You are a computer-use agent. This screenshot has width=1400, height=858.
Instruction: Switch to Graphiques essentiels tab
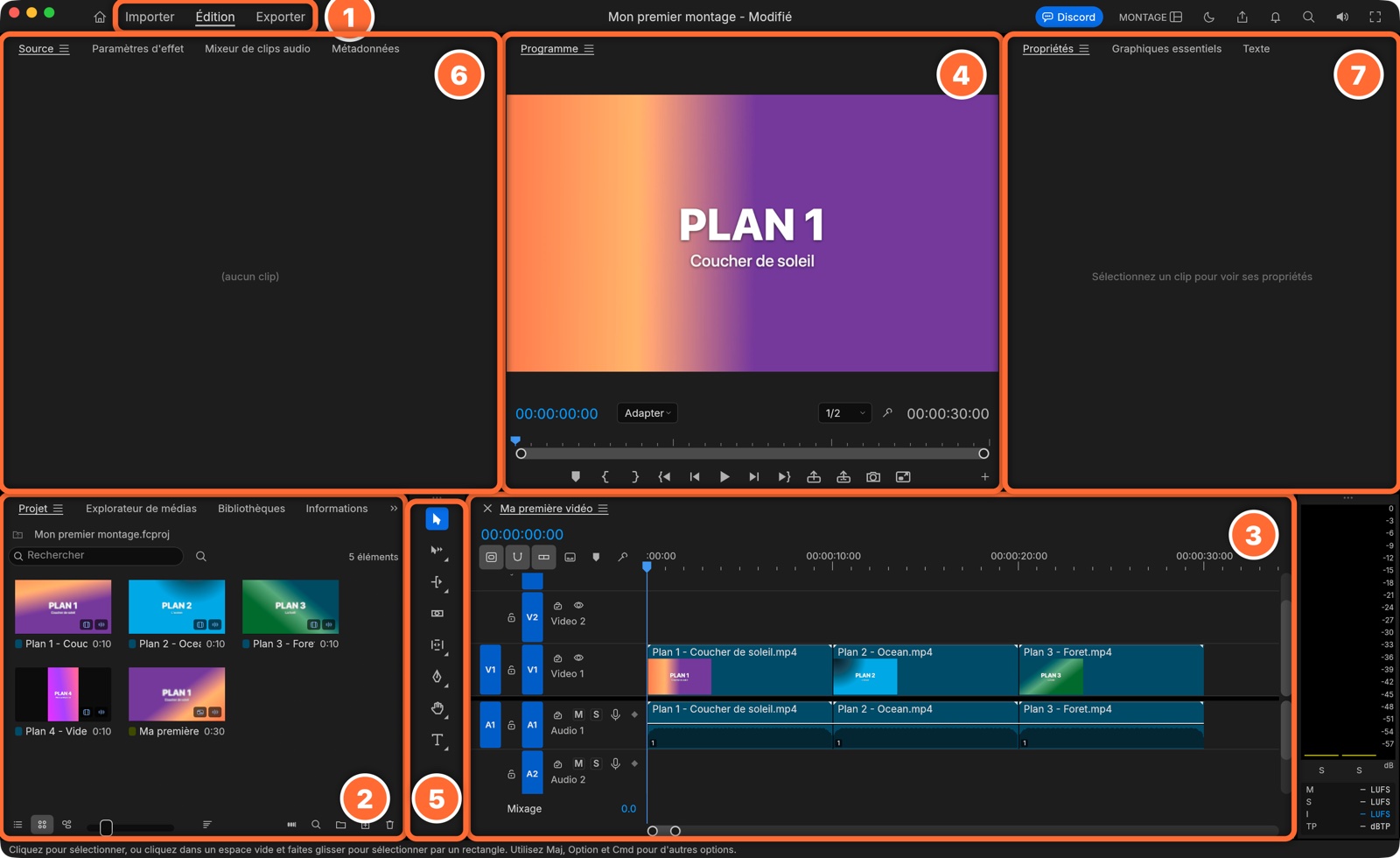1166,49
